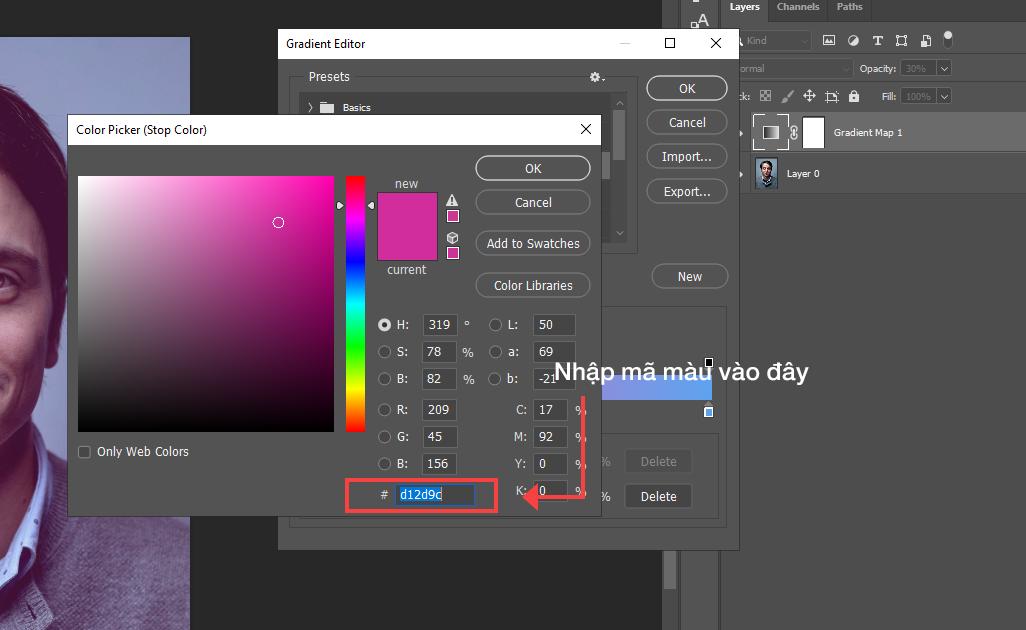The image size is (1026, 630).
Task: Open the Opacity dropdown in Layers panel
Action: point(943,67)
